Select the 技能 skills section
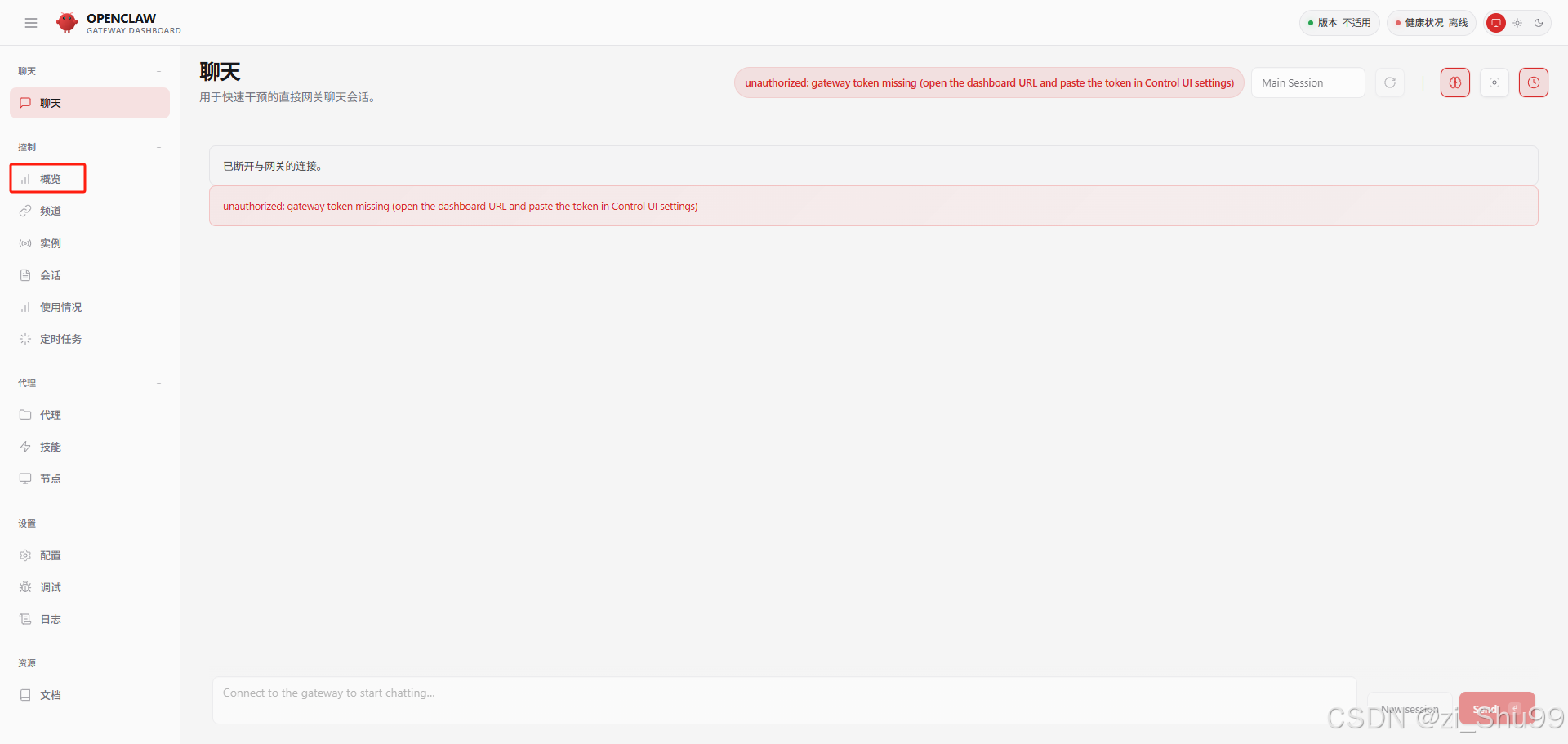The height and width of the screenshot is (744, 1568). [x=51, y=447]
